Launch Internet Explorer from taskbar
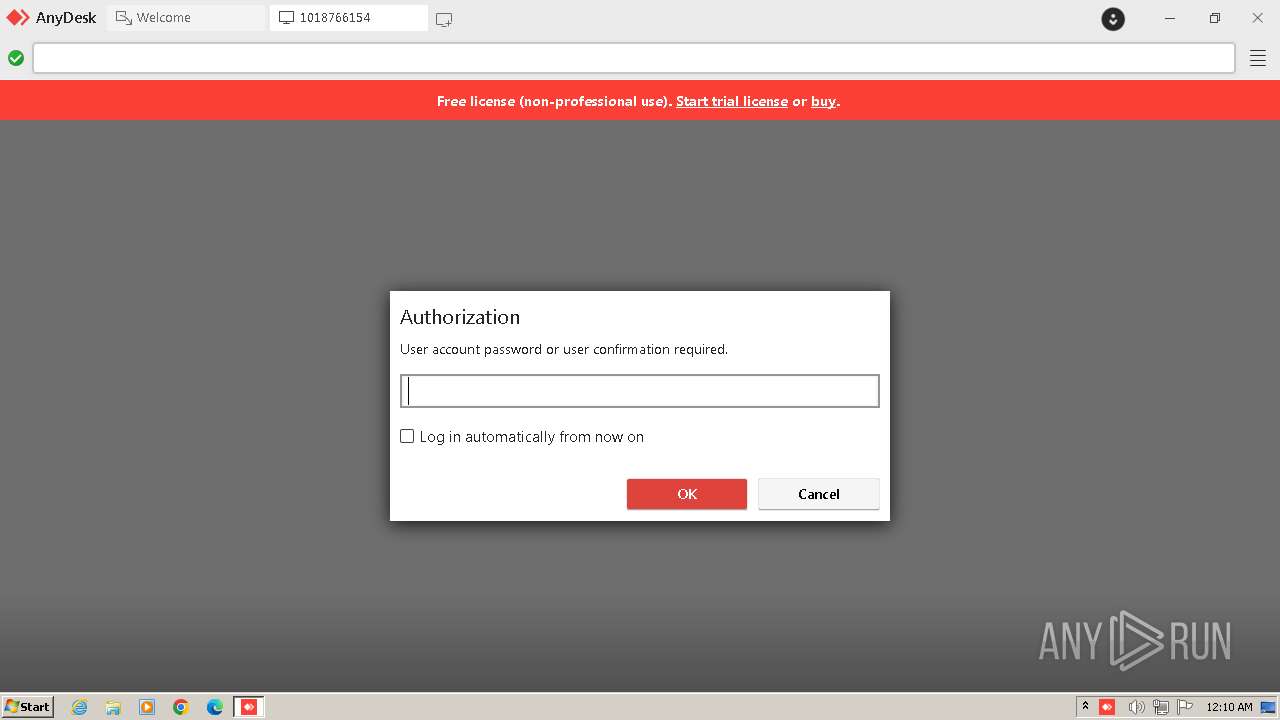 [x=80, y=707]
